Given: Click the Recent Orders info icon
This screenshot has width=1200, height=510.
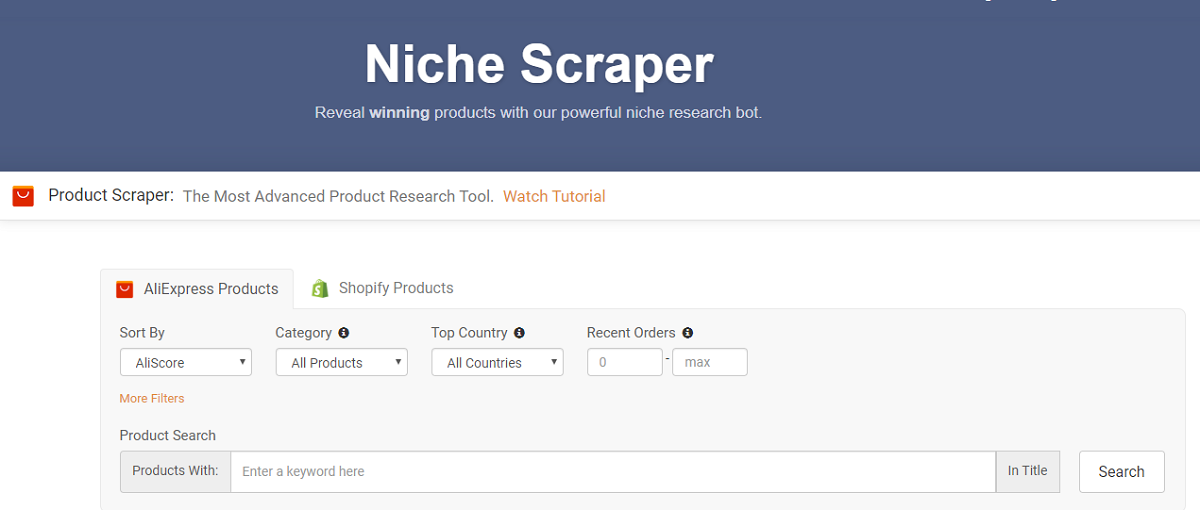Looking at the screenshot, I should click(688, 333).
